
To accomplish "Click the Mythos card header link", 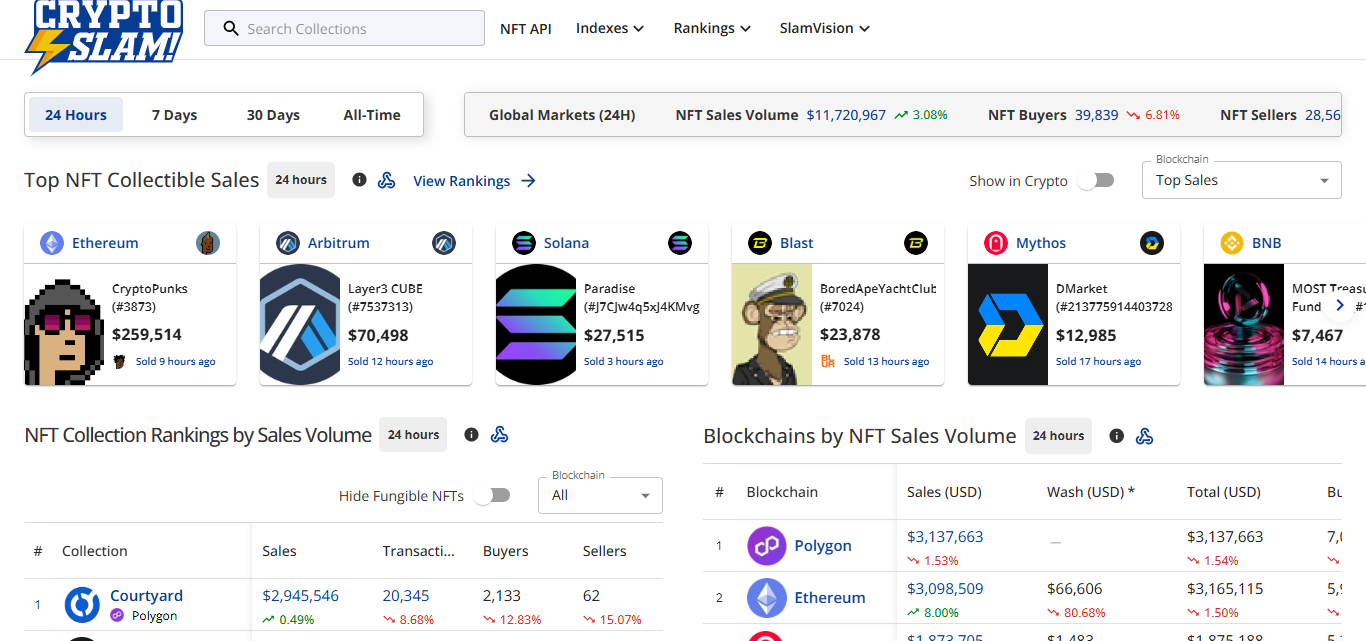I will click(x=1041, y=243).
